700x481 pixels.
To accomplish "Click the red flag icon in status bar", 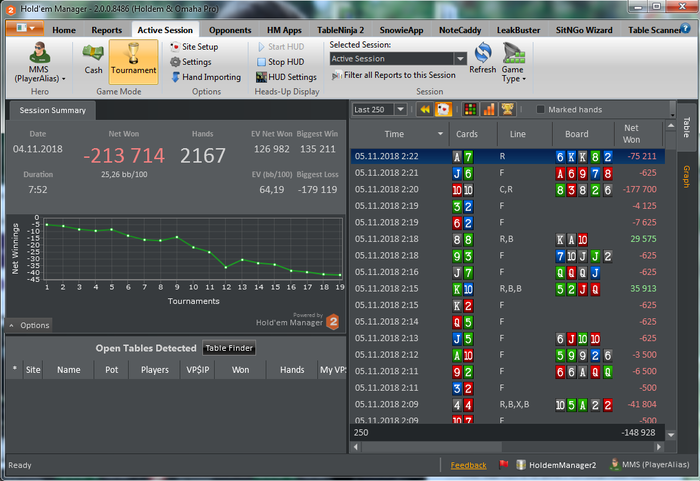I will [504, 464].
